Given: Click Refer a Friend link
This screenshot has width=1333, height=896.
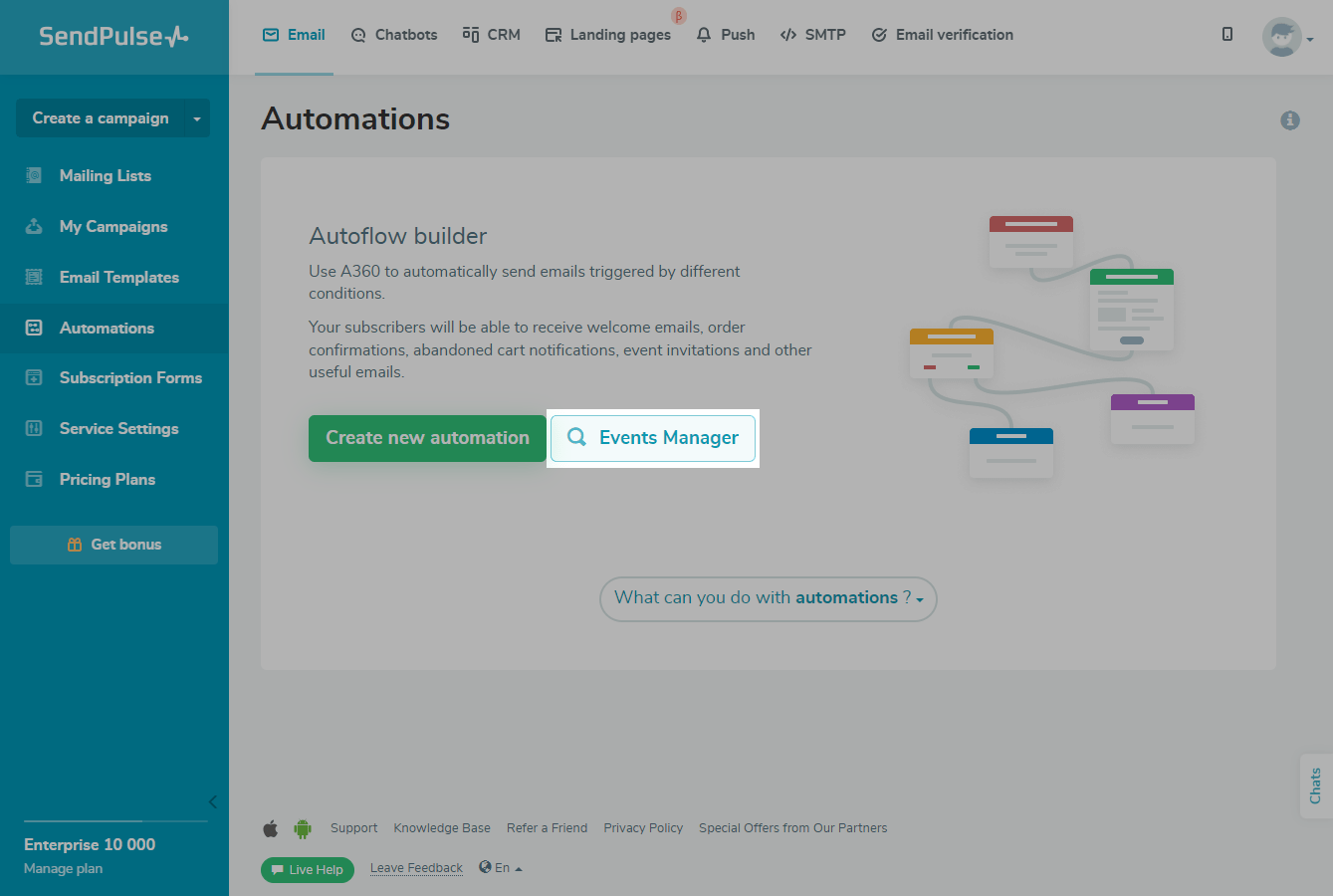Looking at the screenshot, I should 547,828.
